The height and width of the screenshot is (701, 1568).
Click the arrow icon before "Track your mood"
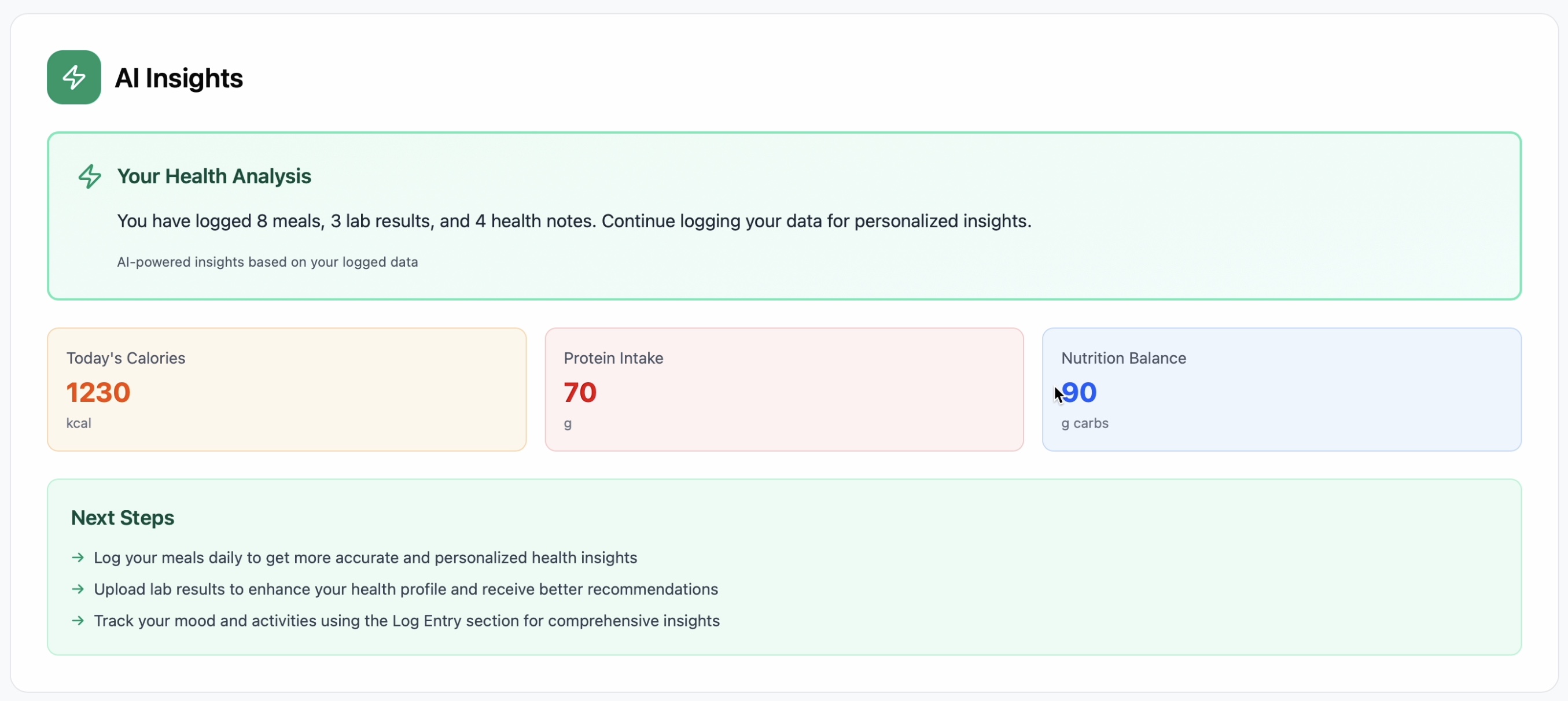tap(78, 621)
